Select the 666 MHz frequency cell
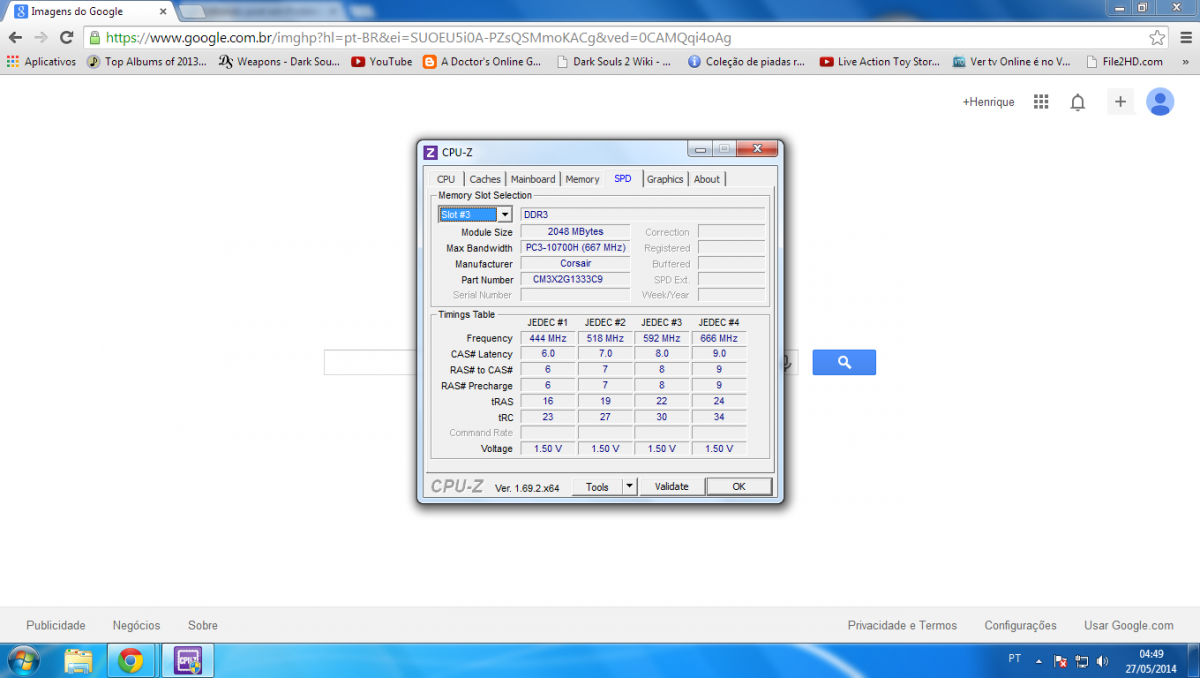 pos(719,338)
